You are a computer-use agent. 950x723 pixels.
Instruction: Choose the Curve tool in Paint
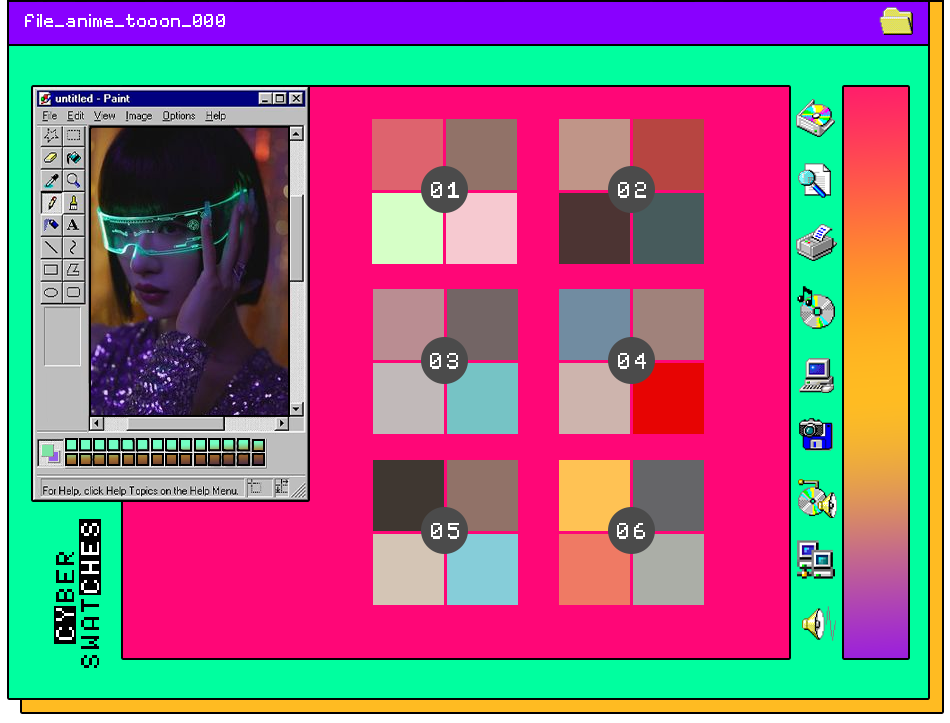(x=73, y=247)
